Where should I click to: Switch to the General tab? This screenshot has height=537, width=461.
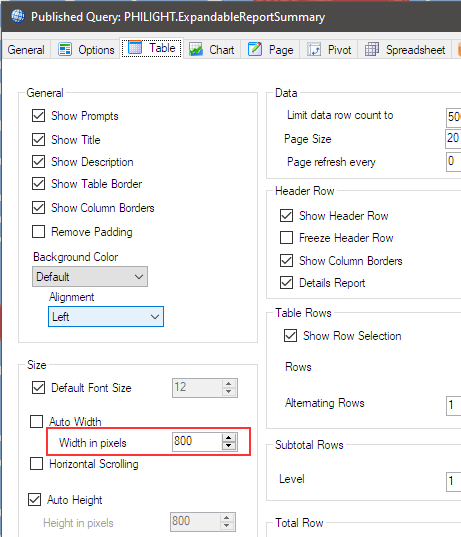[x=26, y=50]
